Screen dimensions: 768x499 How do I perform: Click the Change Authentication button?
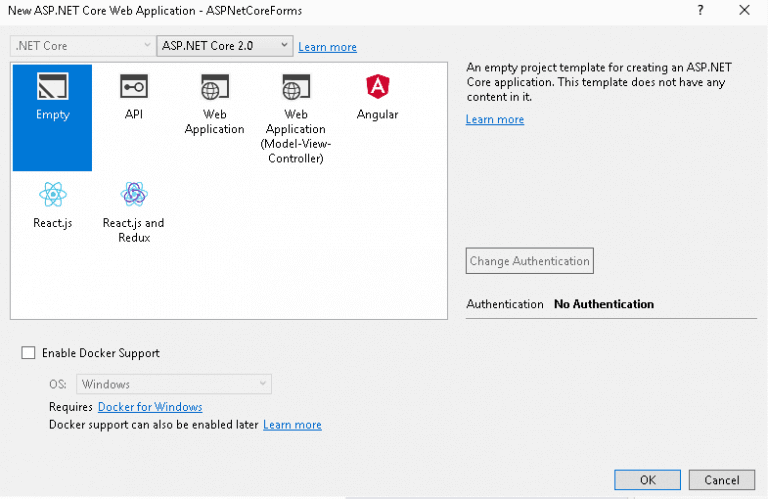coord(530,261)
